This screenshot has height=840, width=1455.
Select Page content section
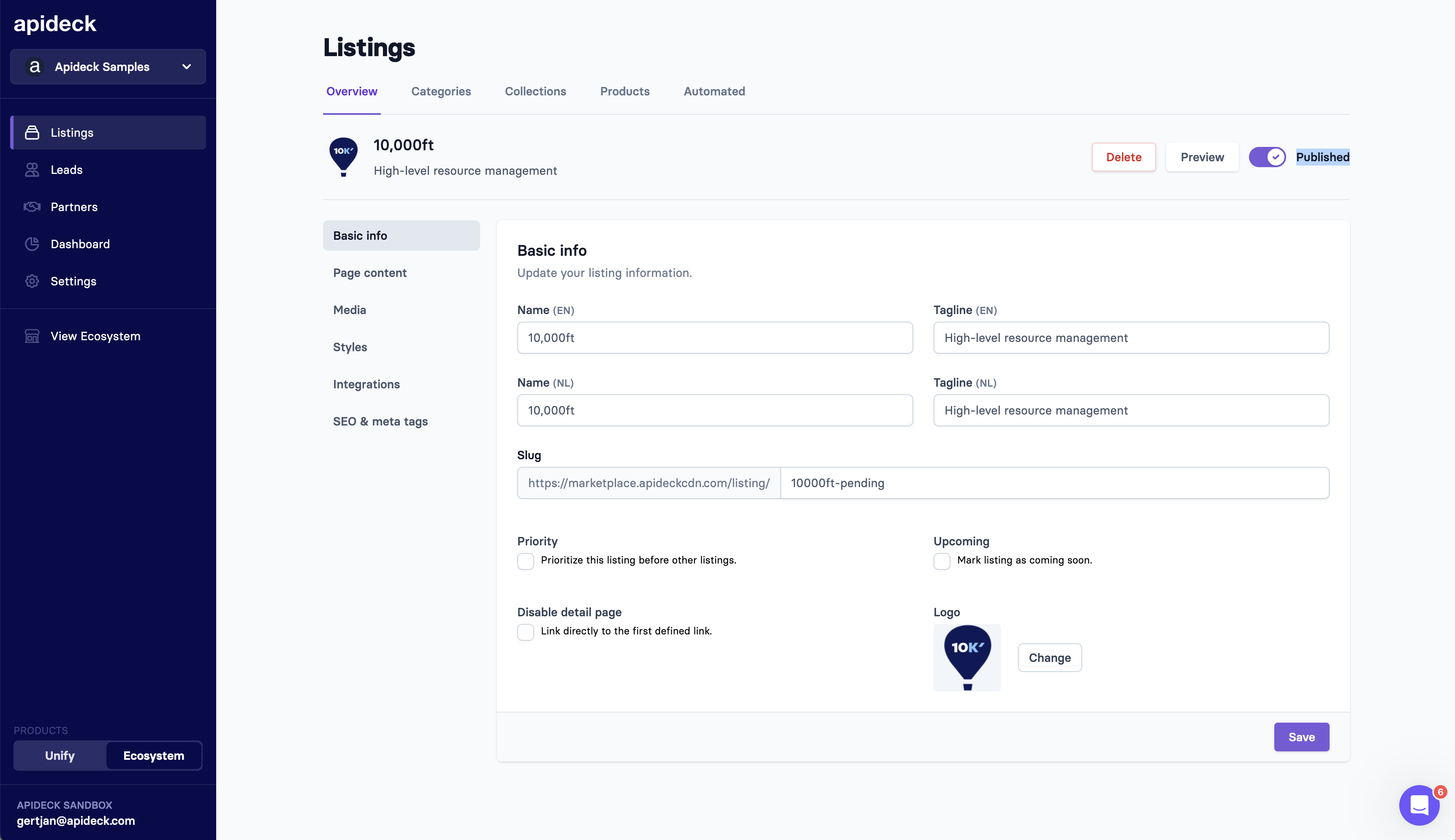tap(401, 273)
